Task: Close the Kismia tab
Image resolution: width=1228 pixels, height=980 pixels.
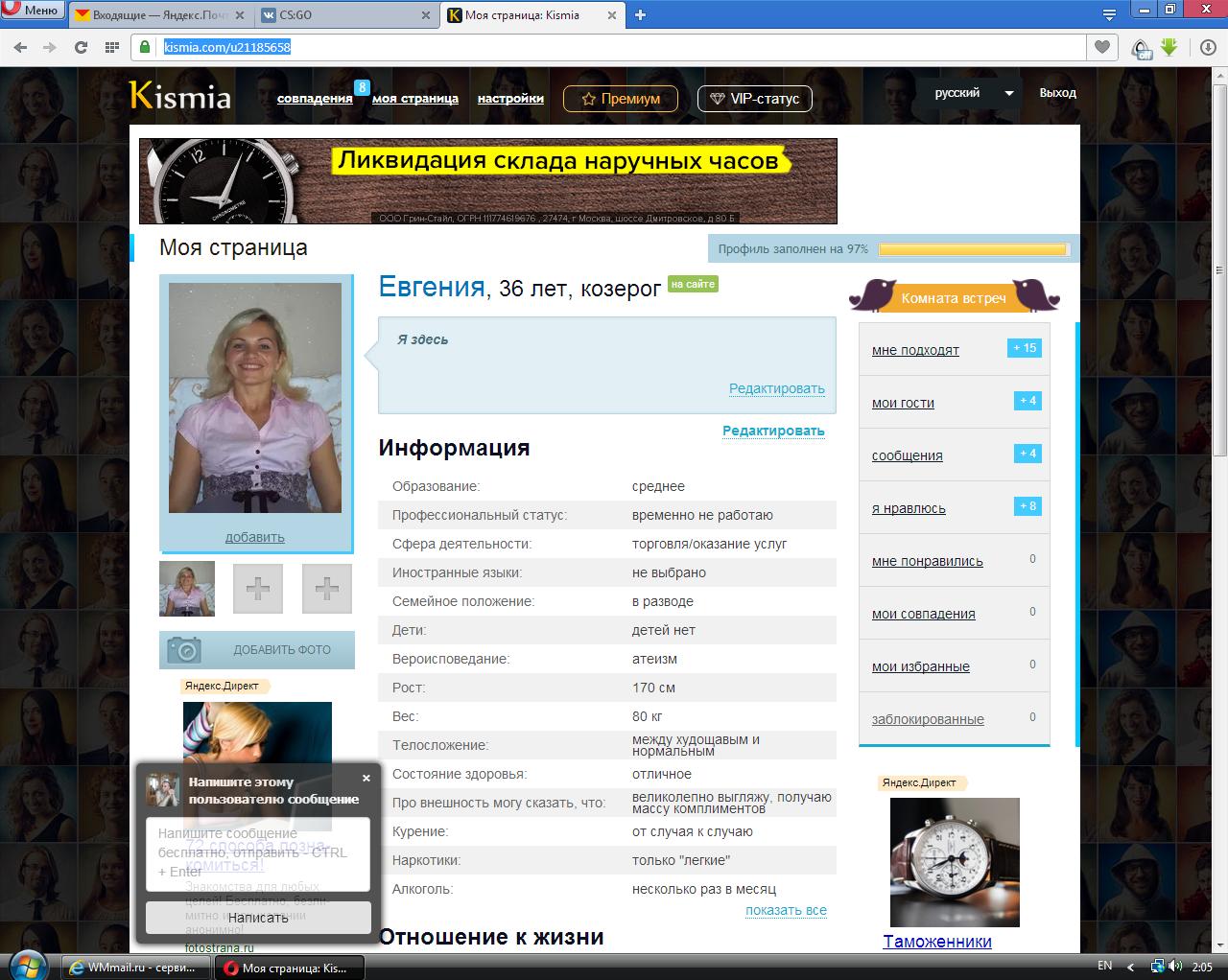Action: [x=614, y=15]
